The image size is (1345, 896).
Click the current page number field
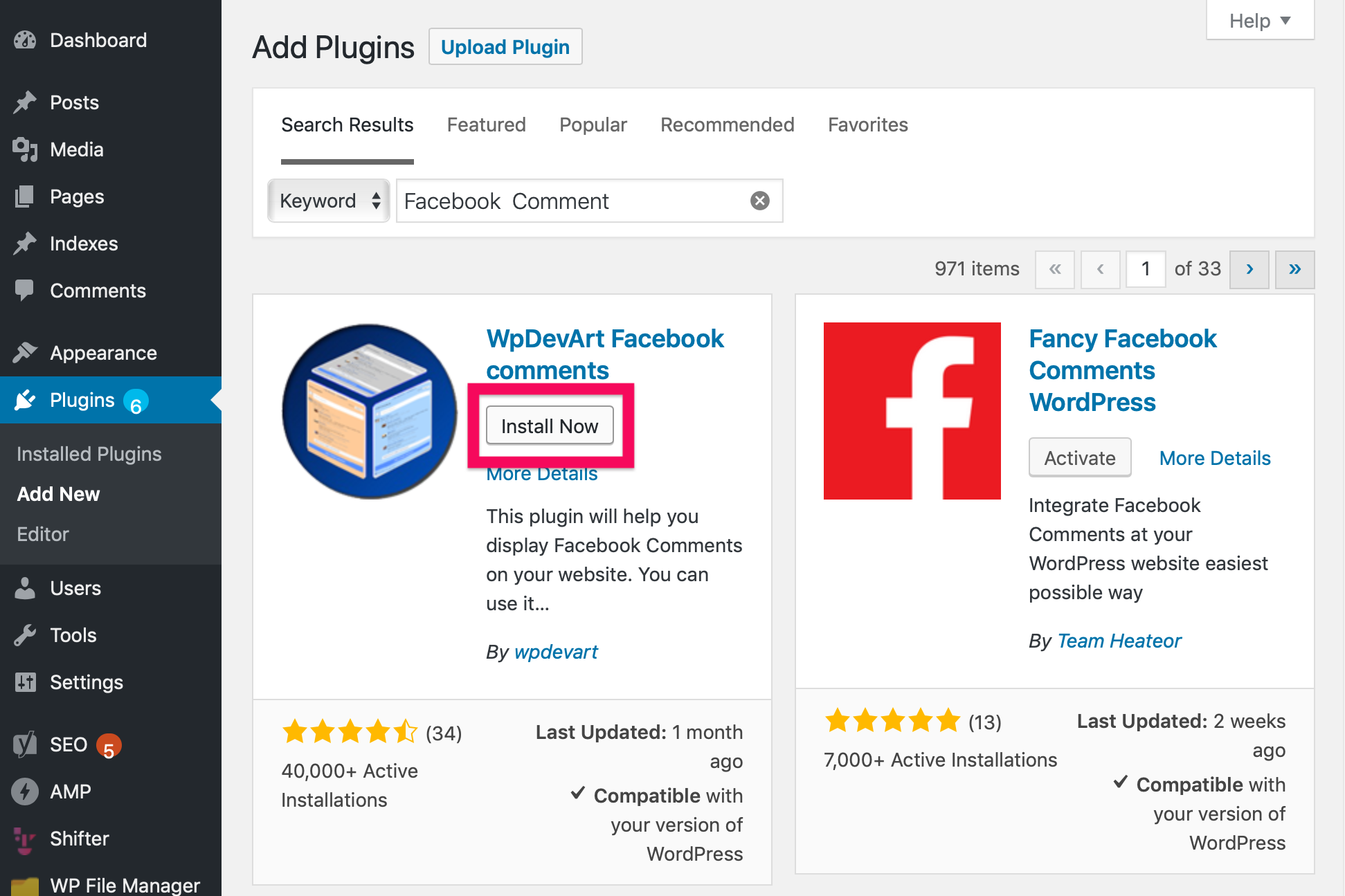[x=1146, y=269]
